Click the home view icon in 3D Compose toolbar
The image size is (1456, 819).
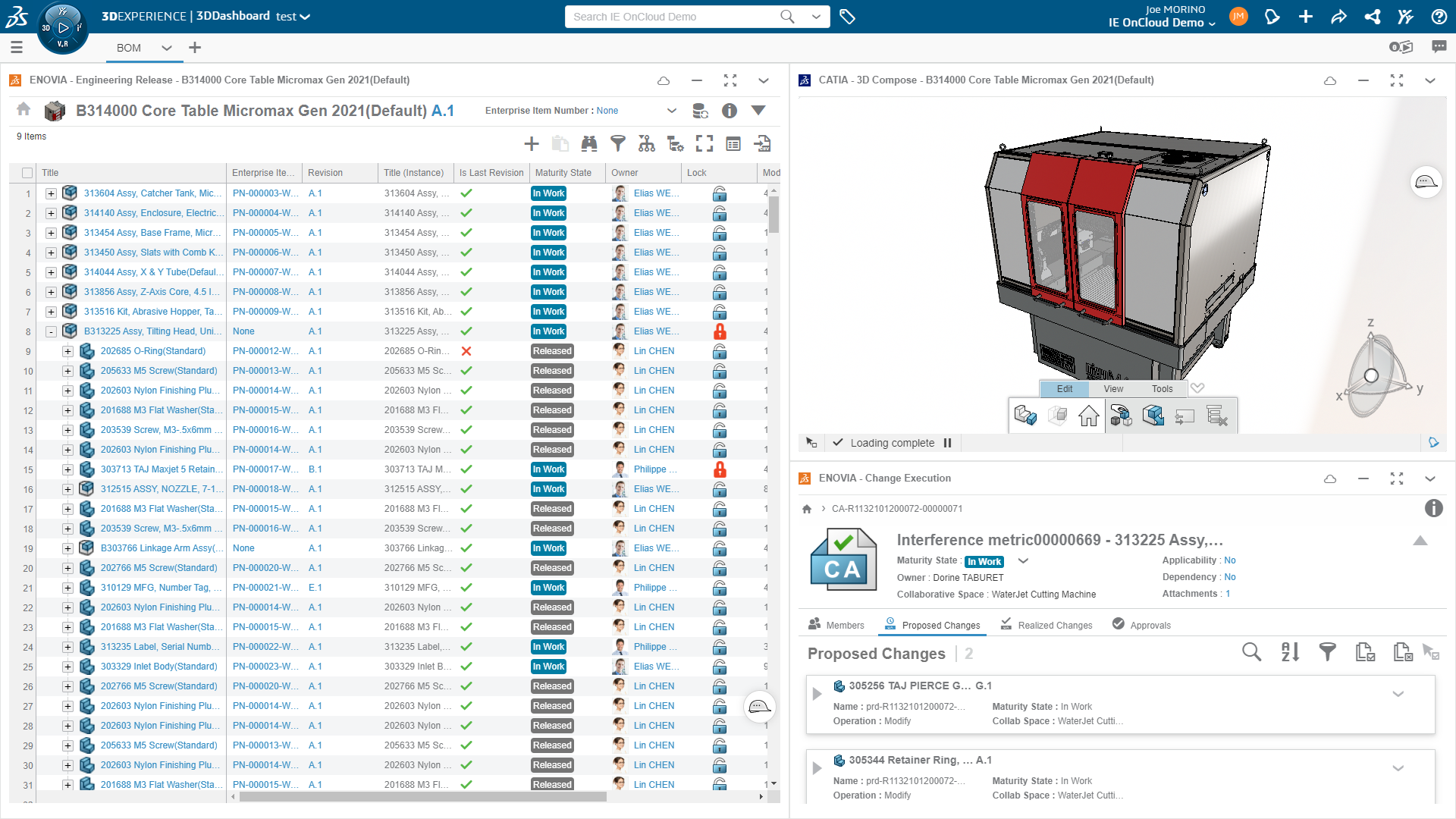pyautogui.click(x=1089, y=416)
